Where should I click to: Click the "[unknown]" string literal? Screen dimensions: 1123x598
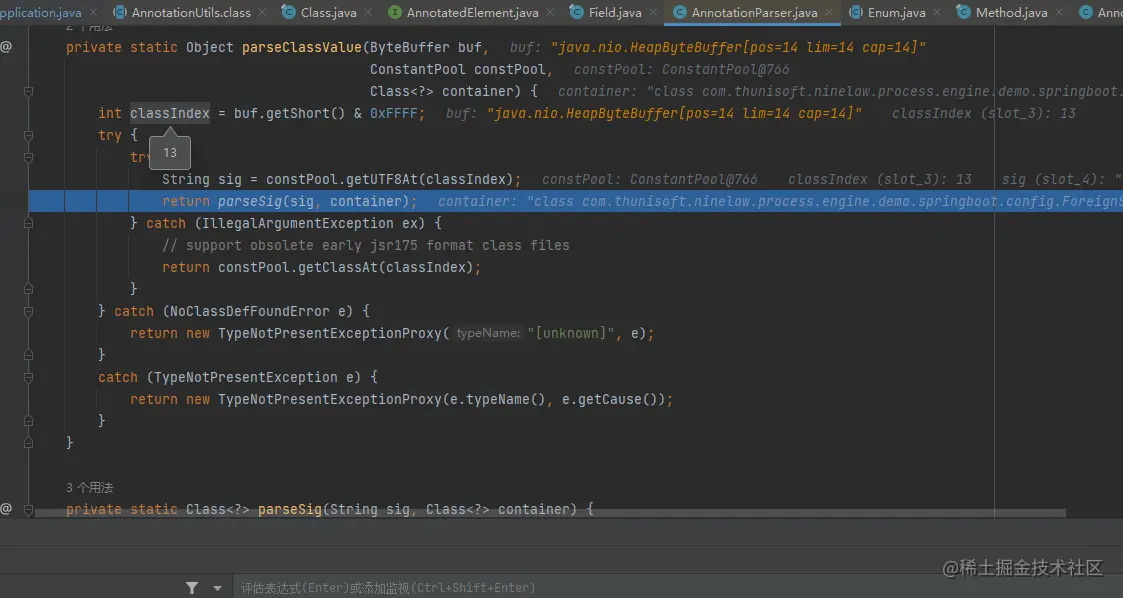(x=571, y=333)
